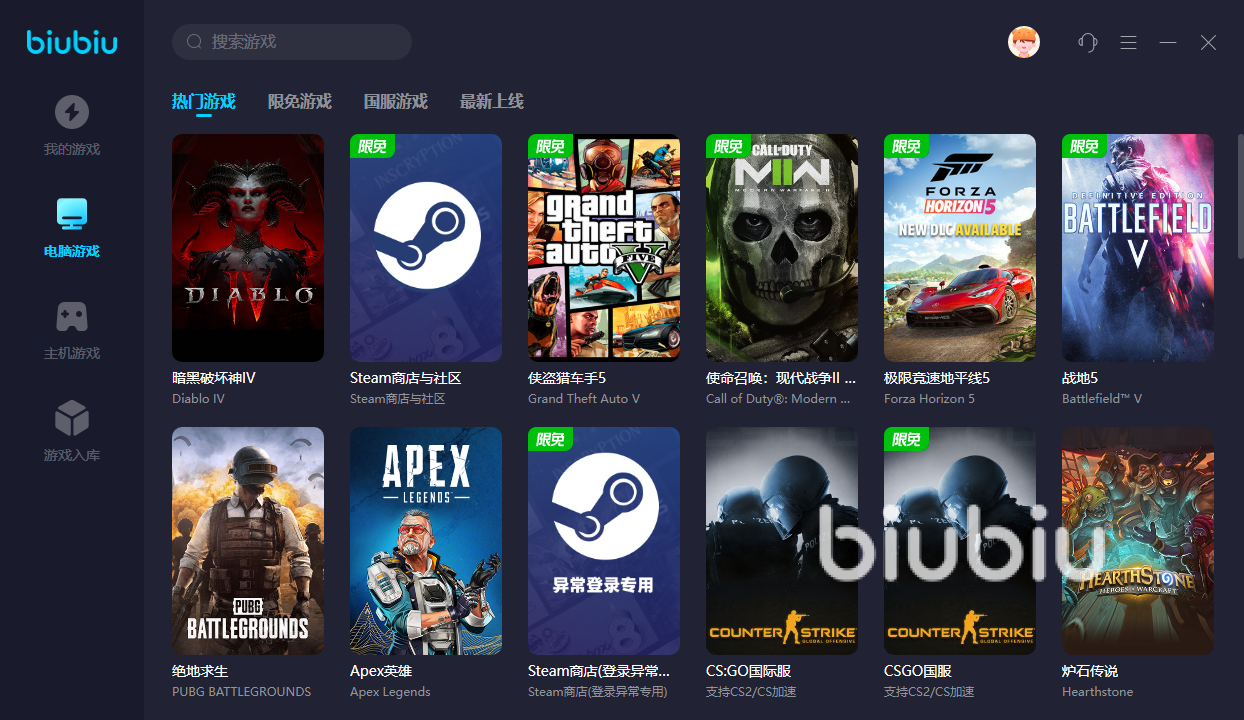The height and width of the screenshot is (720, 1244).
Task: Select the 电脑游戏 monitor icon
Action: click(x=71, y=213)
